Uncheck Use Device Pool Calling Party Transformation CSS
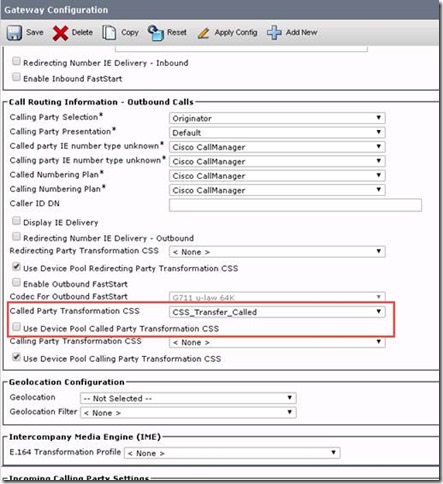Viewport: 443px width, 484px height. point(16,357)
